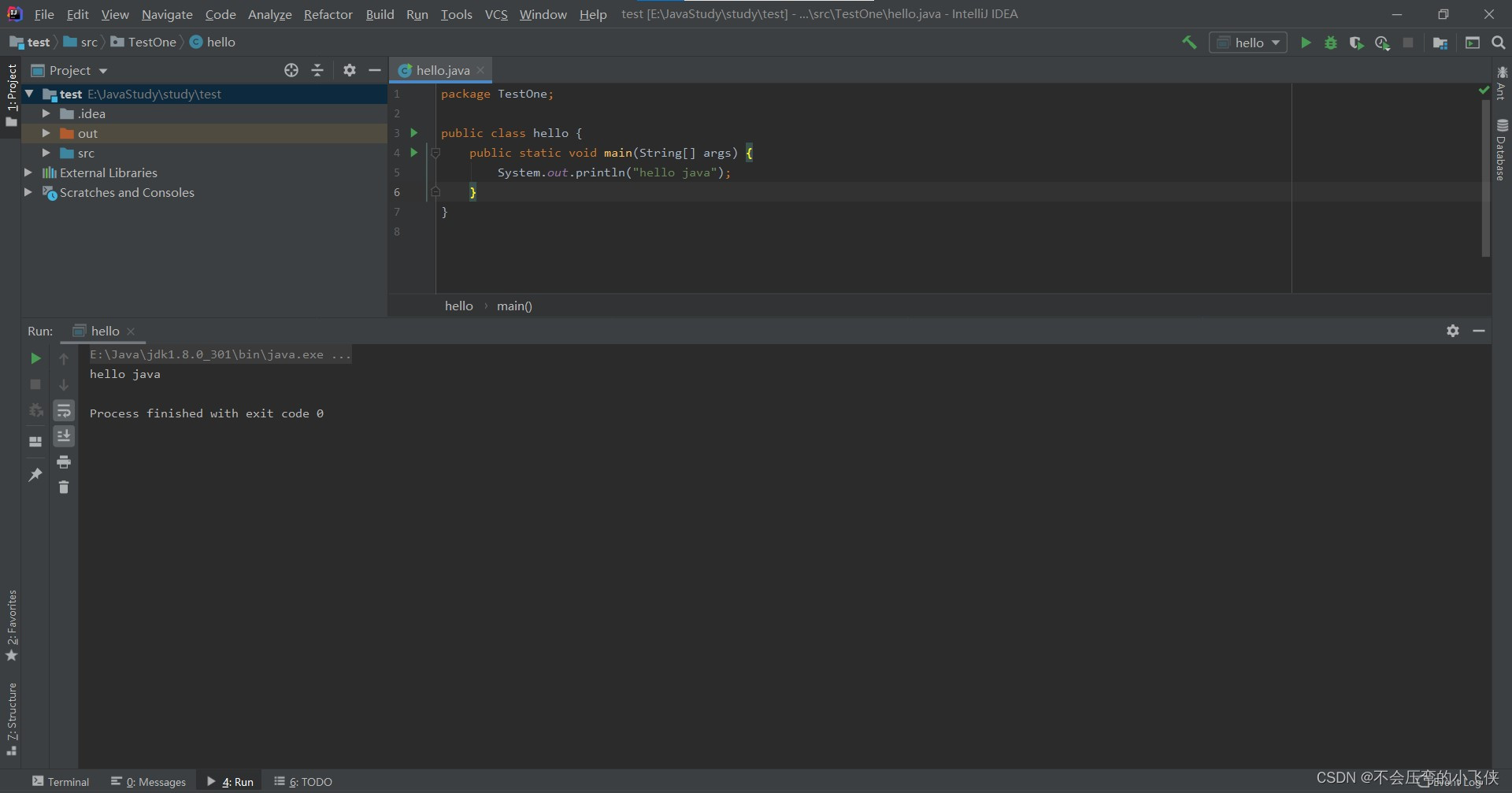
Task: Open the Ant side tool window
Action: [x=1502, y=83]
